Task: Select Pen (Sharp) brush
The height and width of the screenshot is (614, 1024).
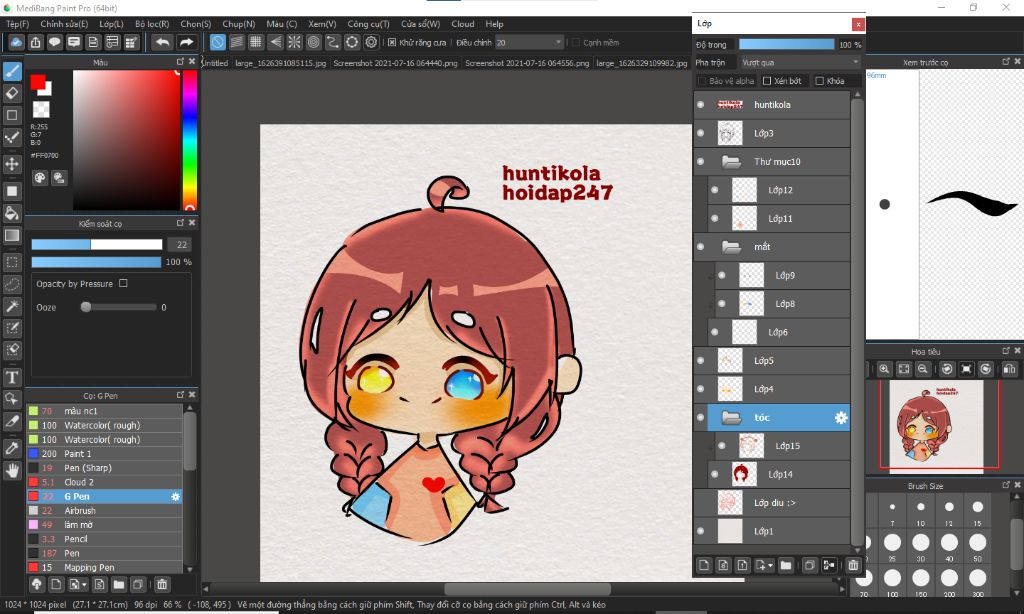Action: (104, 468)
